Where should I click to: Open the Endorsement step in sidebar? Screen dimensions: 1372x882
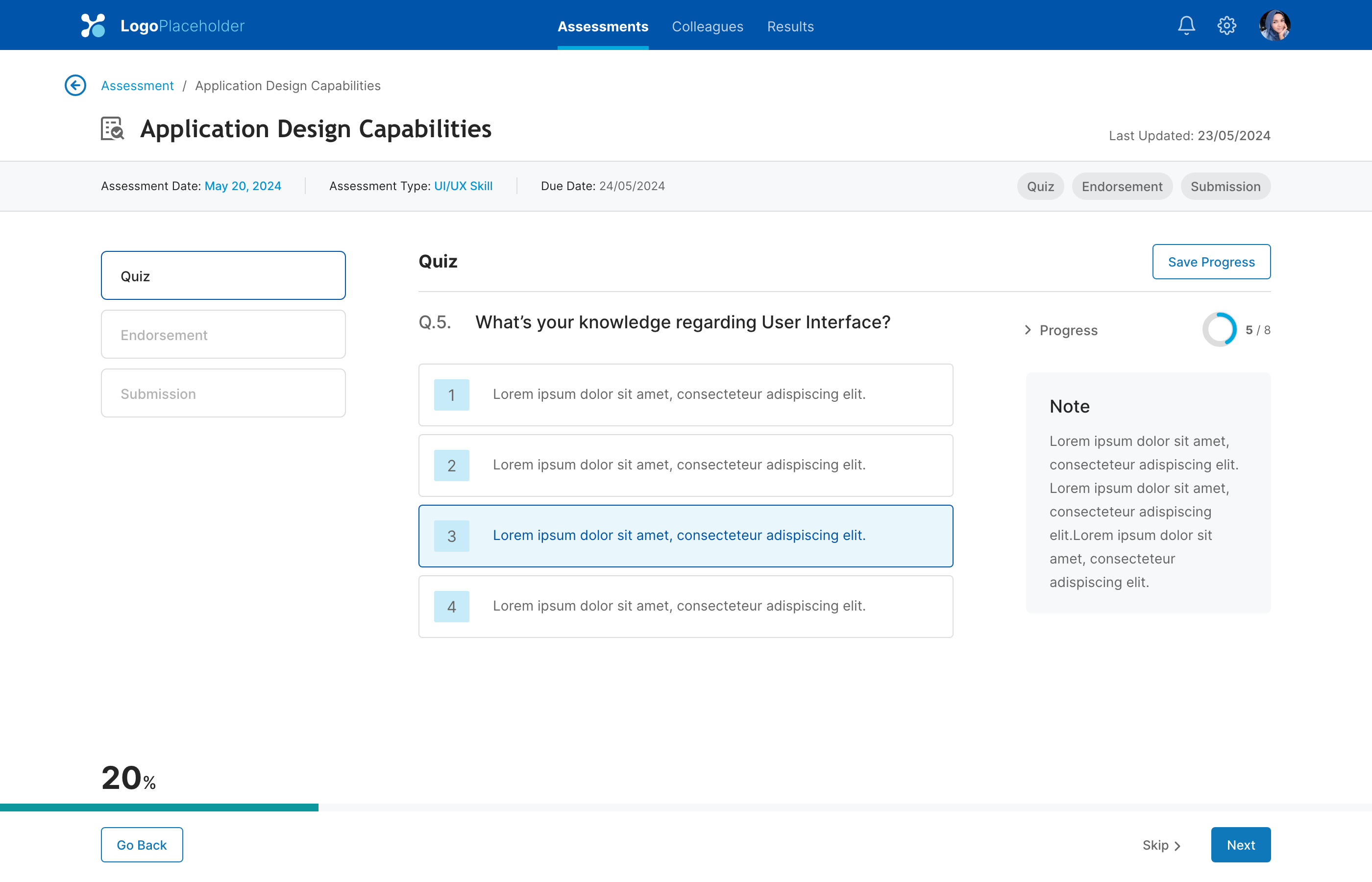[x=223, y=335]
